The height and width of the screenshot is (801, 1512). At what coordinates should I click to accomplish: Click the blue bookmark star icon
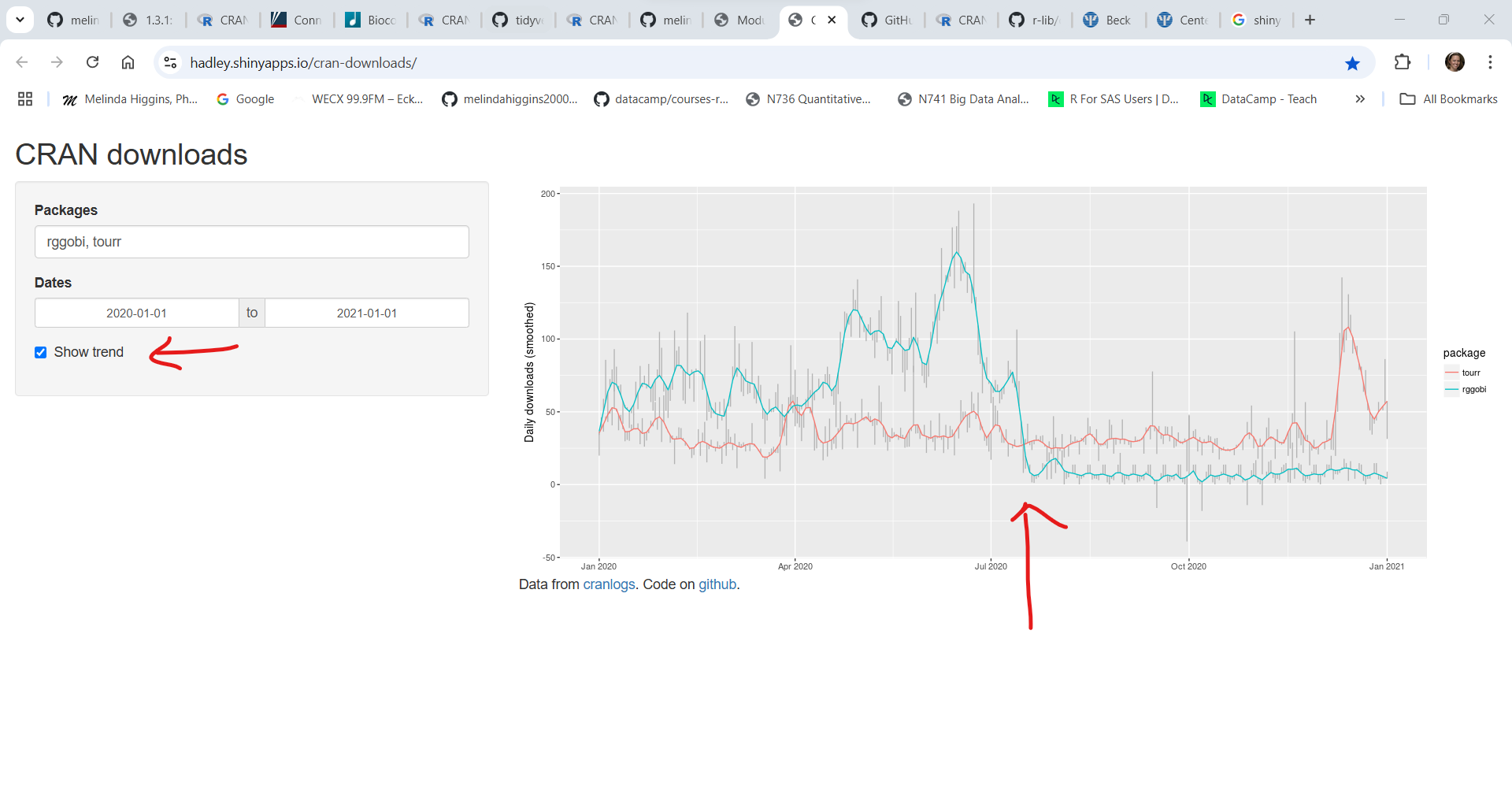(1352, 63)
